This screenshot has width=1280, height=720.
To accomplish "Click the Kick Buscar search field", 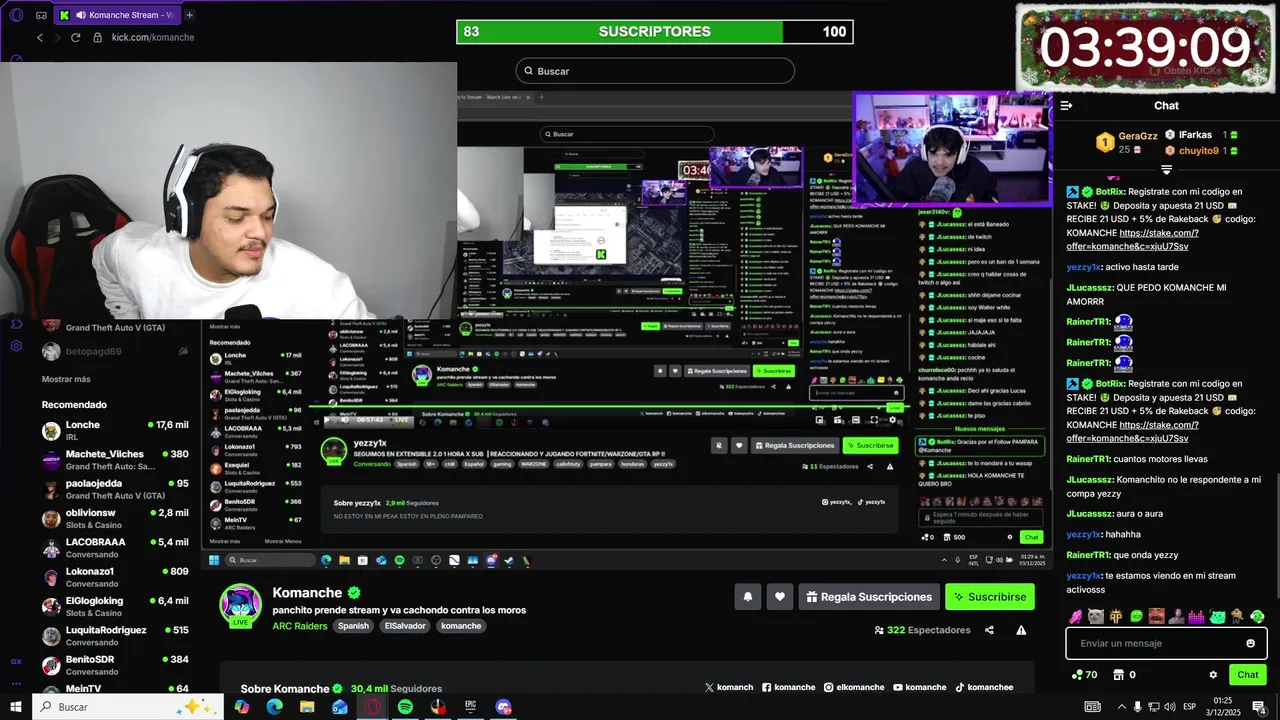I will coord(655,71).
